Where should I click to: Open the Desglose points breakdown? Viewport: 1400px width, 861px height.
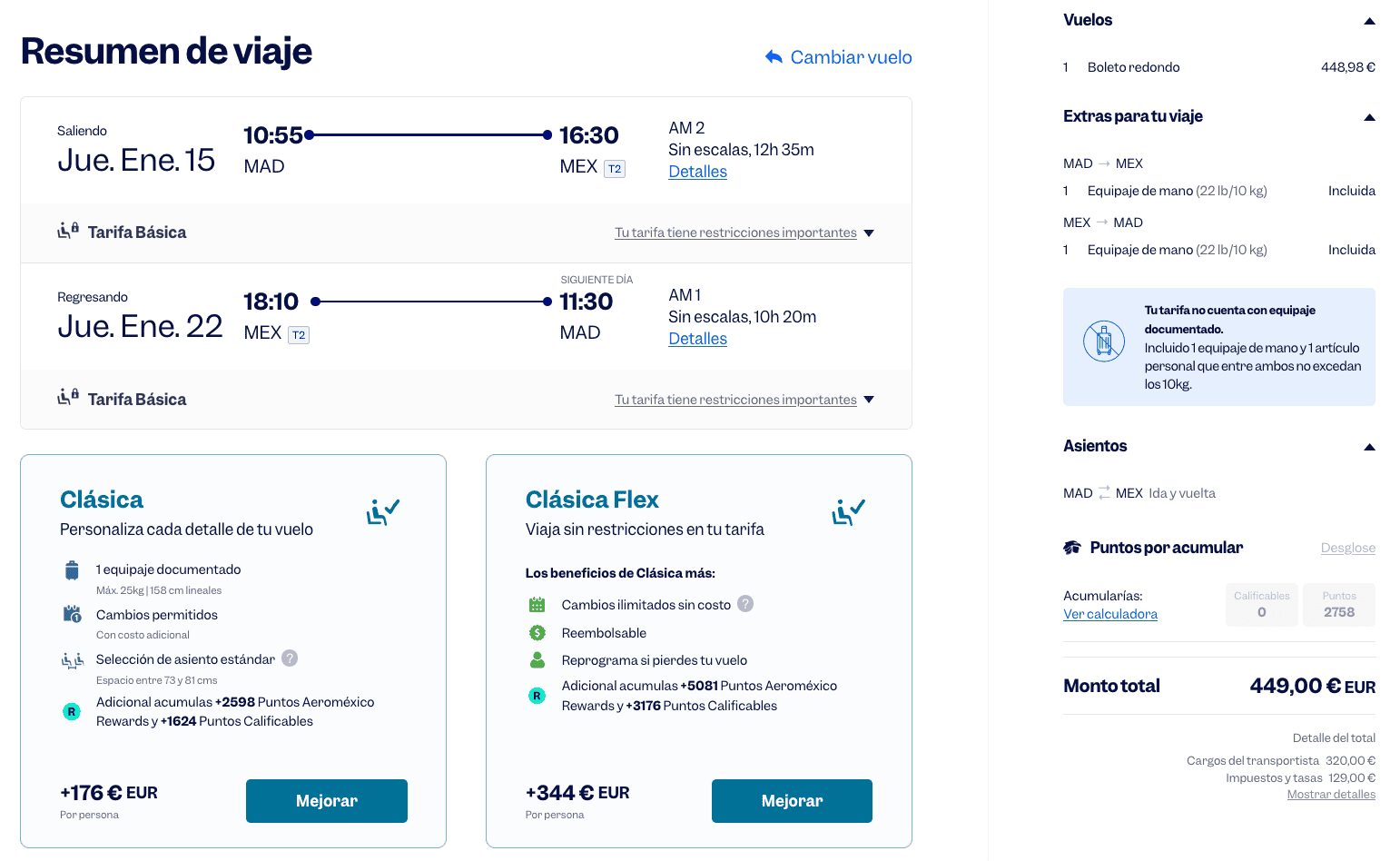(1347, 548)
